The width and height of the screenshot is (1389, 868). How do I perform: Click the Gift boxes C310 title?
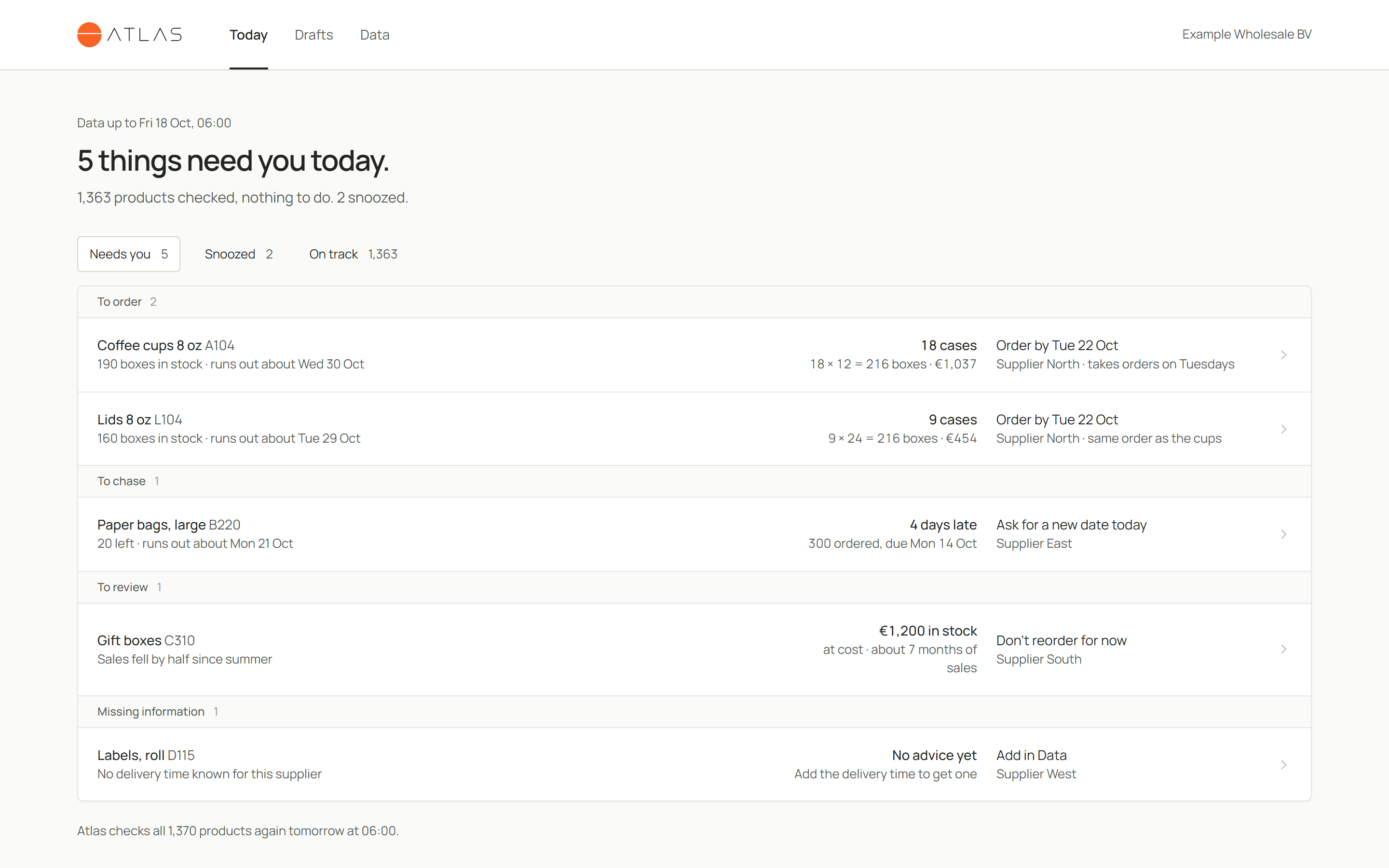(x=146, y=640)
